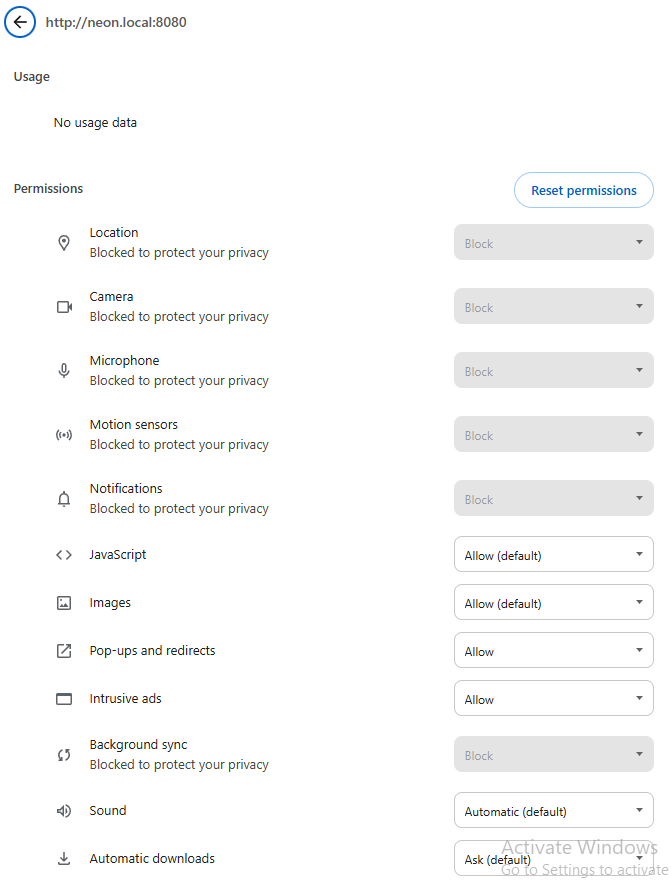Open the Intrusive ads dropdown
The image size is (671, 880).
pos(554,698)
